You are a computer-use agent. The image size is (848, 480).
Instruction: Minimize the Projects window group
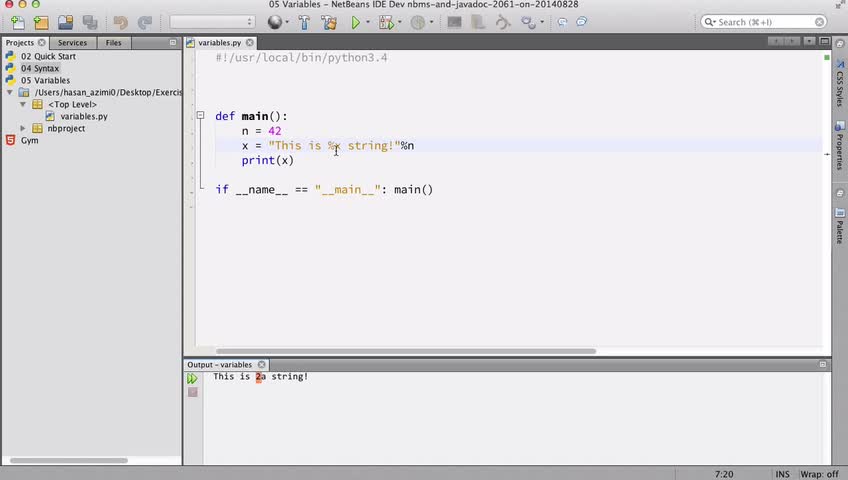173,43
